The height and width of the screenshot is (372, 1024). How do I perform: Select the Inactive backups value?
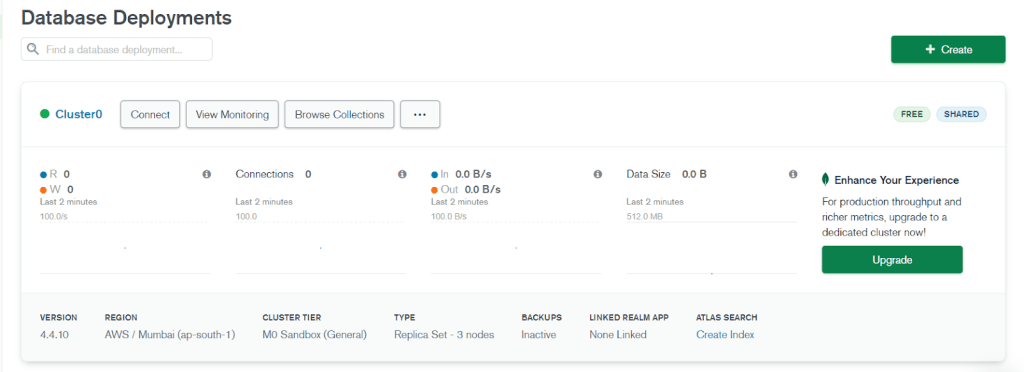click(x=539, y=335)
